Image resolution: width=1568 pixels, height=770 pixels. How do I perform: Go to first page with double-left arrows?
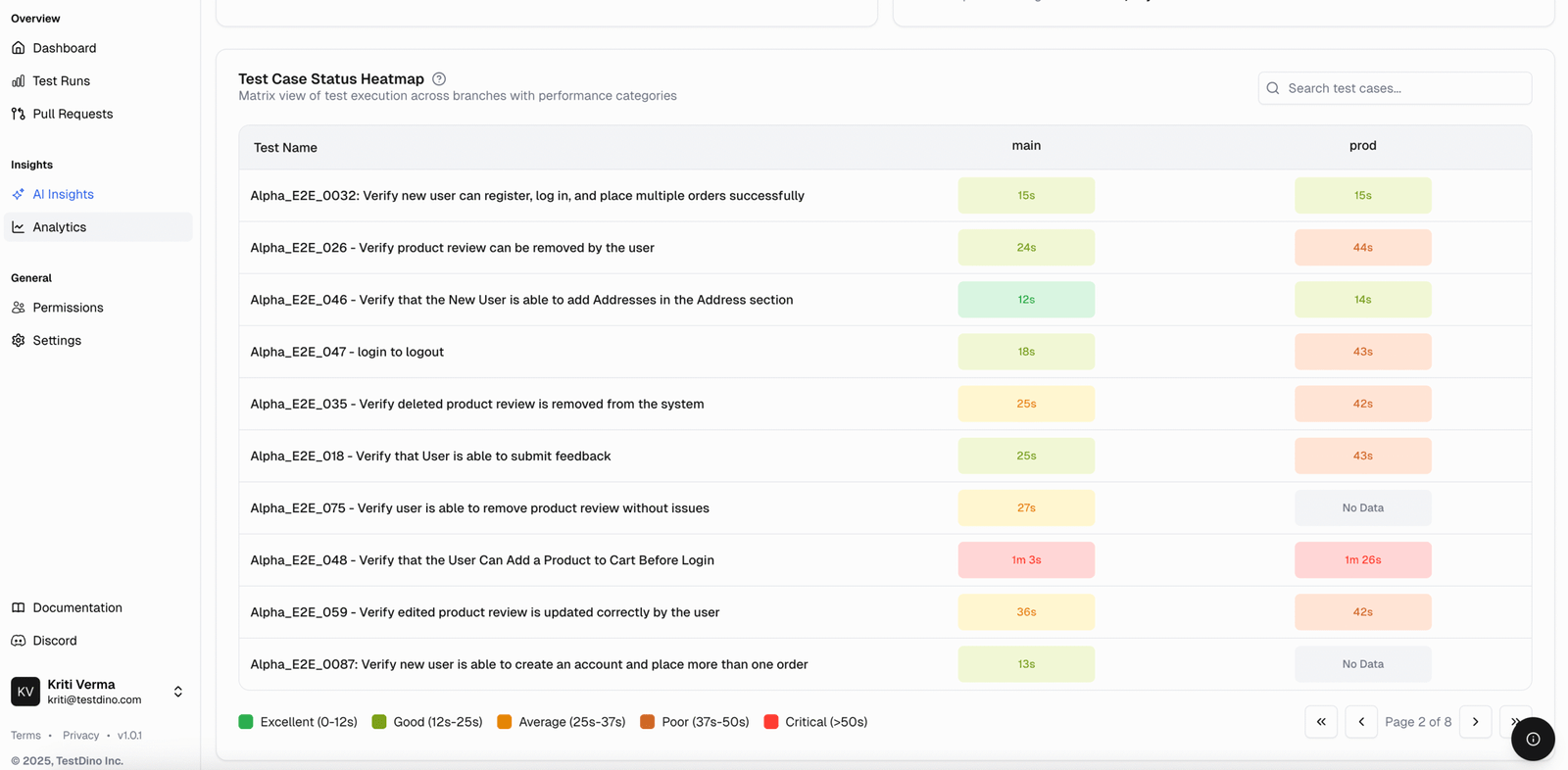pyautogui.click(x=1321, y=722)
